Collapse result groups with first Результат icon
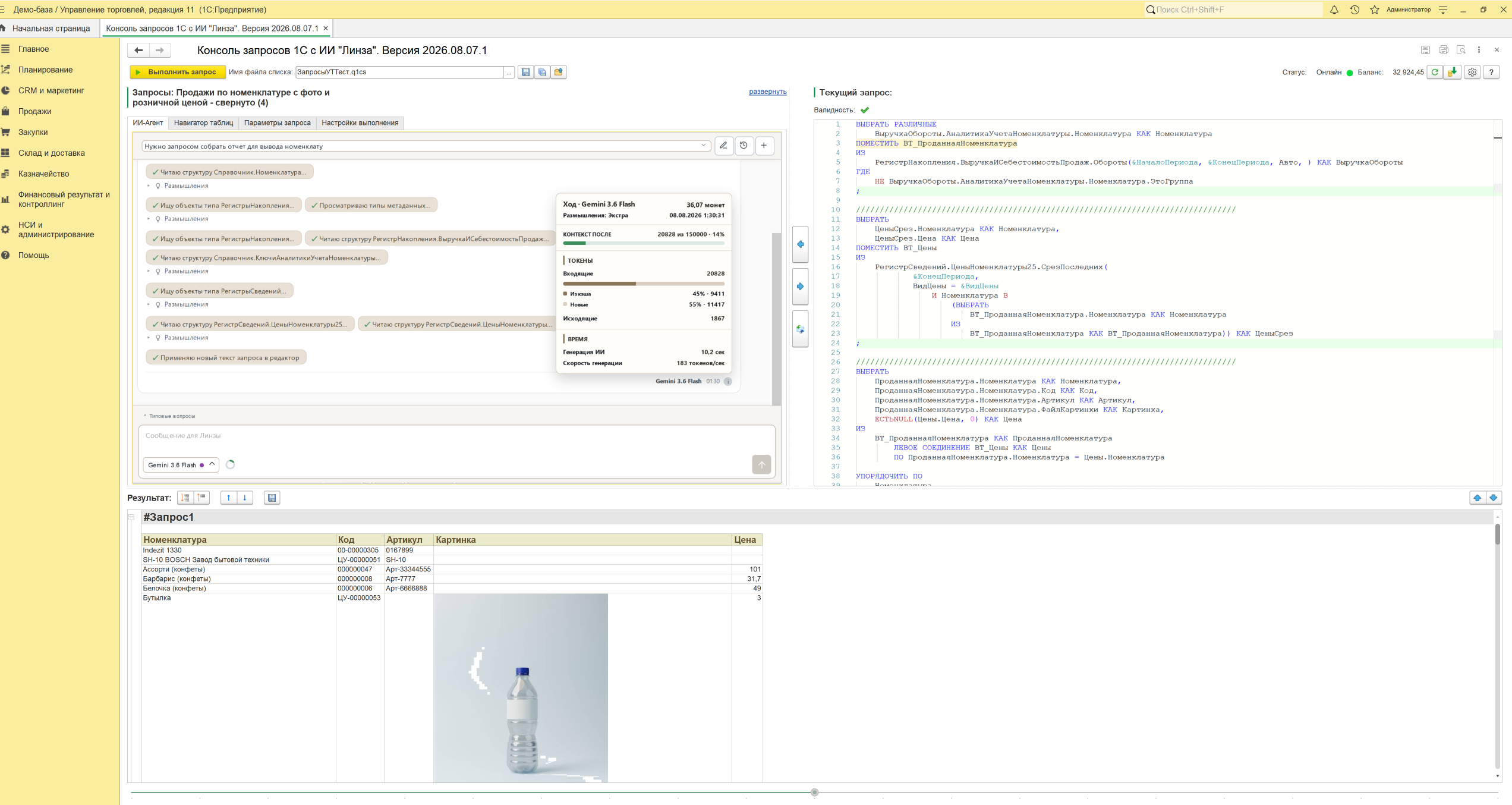The width and height of the screenshot is (1512, 805). pos(185,498)
